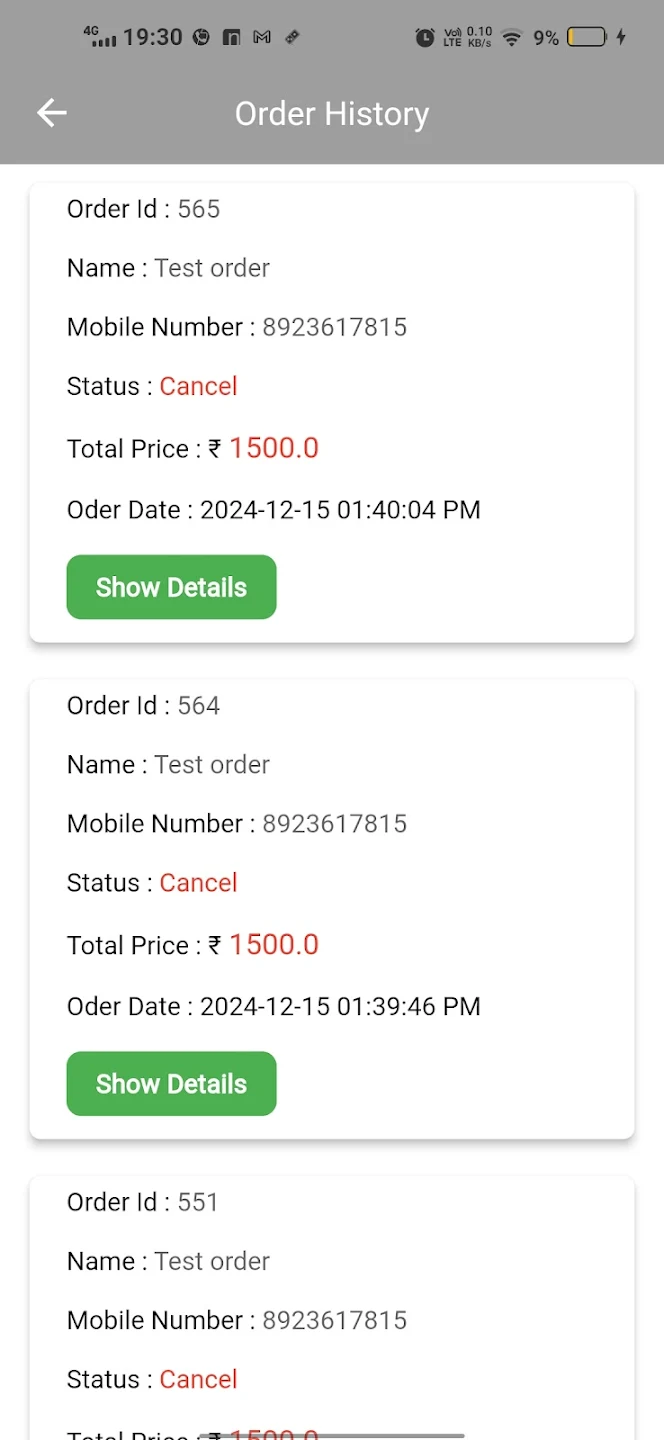Tap the back arrow in the header
This screenshot has width=664, height=1440.
[x=51, y=113]
